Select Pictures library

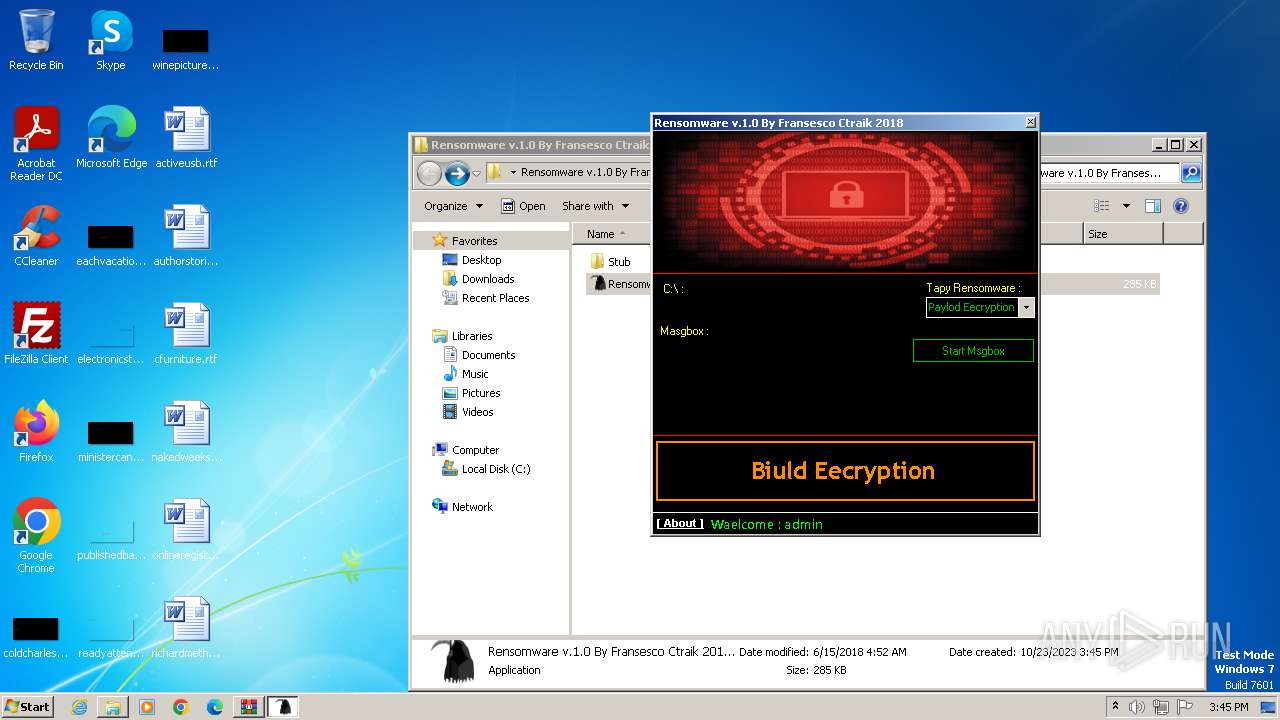pos(481,393)
